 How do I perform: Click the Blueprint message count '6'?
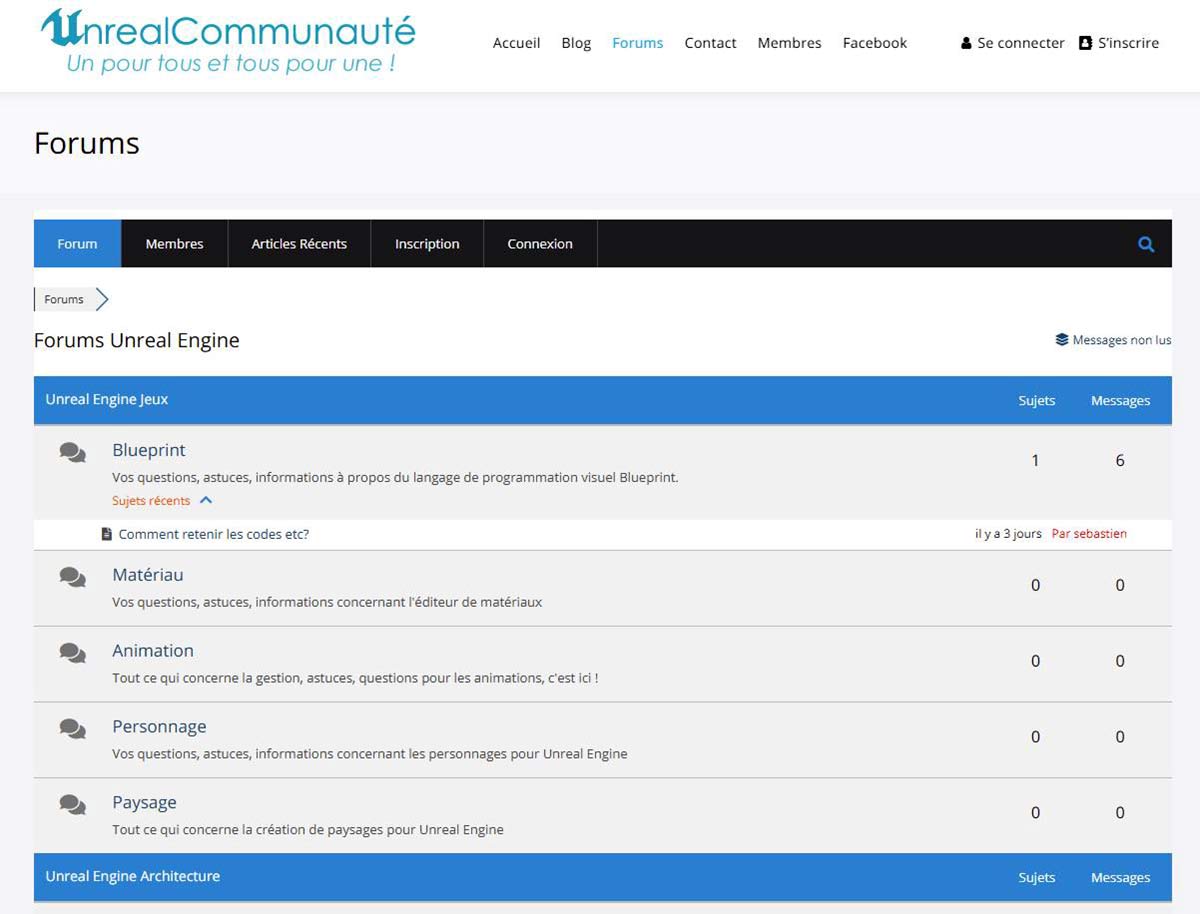1120,461
